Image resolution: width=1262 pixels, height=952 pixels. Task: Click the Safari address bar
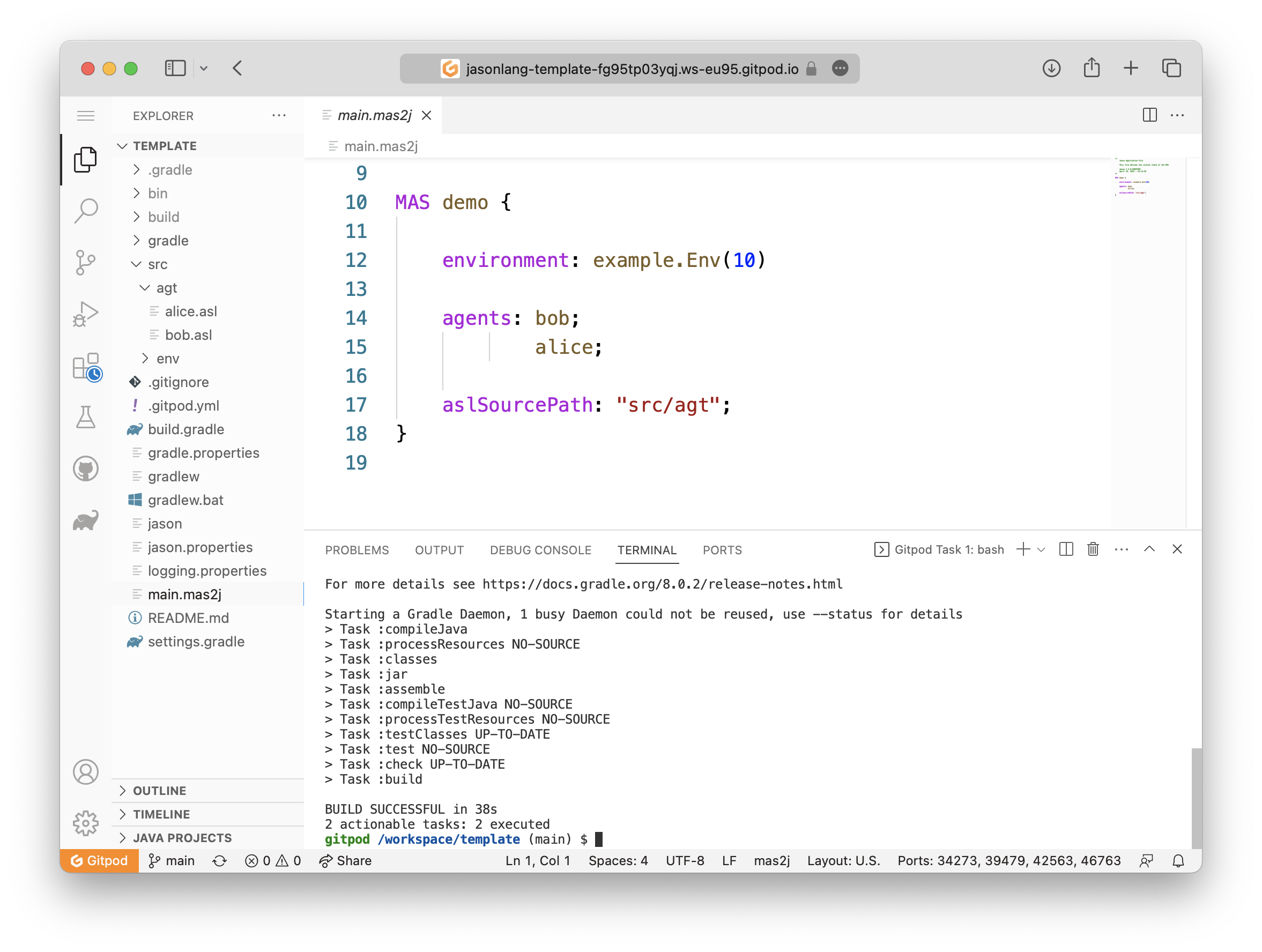click(629, 69)
